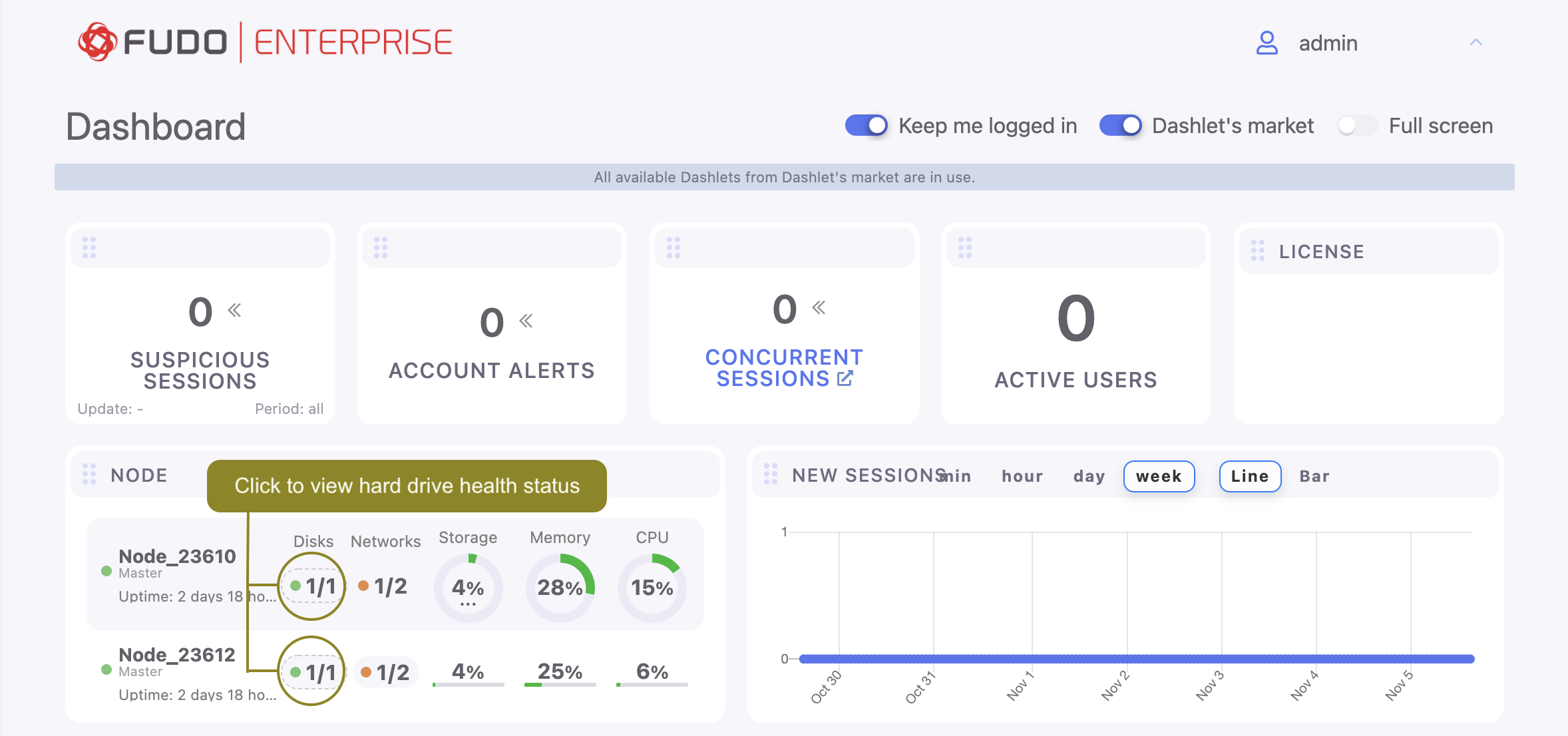Enable the Full screen switch

1357,125
